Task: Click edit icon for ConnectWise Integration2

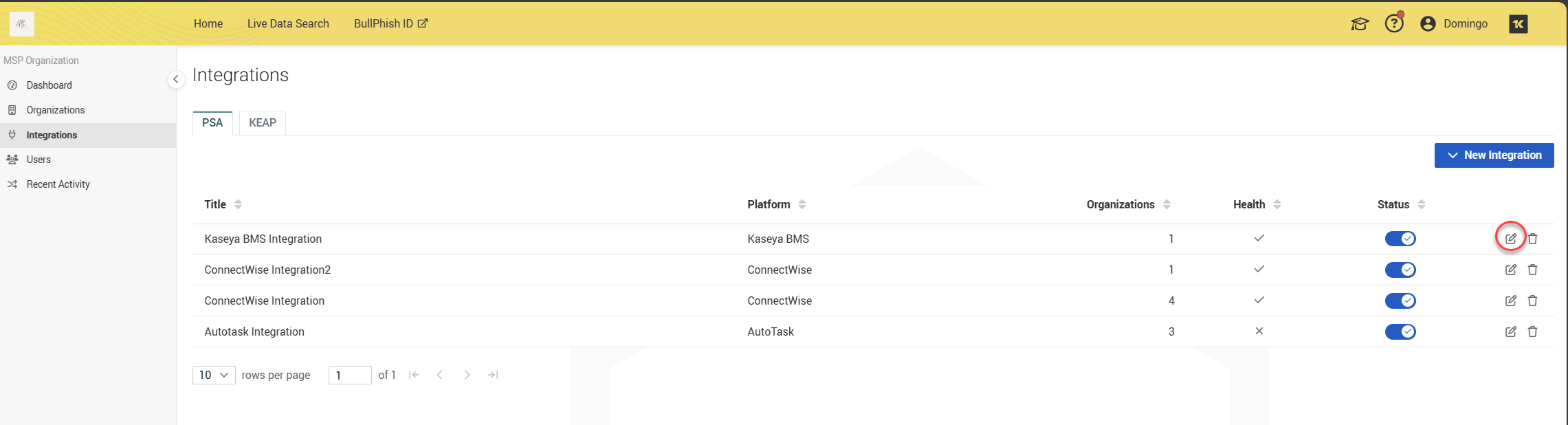Action: (x=1510, y=270)
